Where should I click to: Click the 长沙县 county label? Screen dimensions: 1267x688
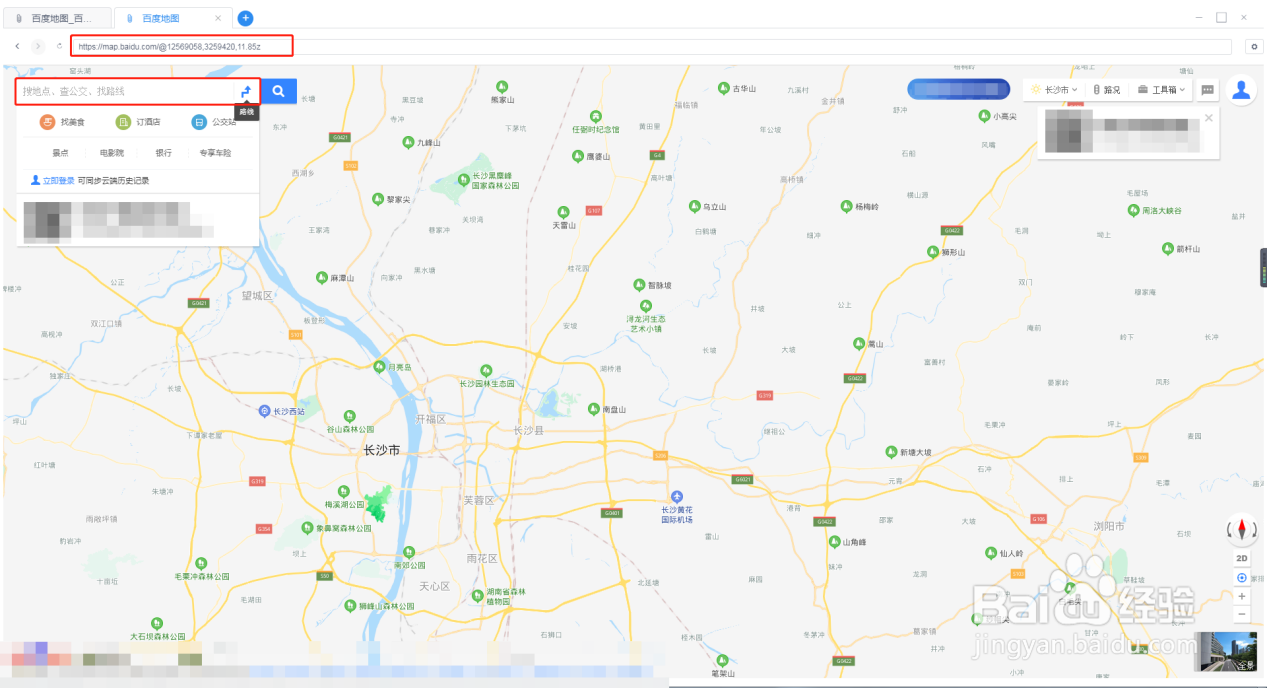(528, 430)
